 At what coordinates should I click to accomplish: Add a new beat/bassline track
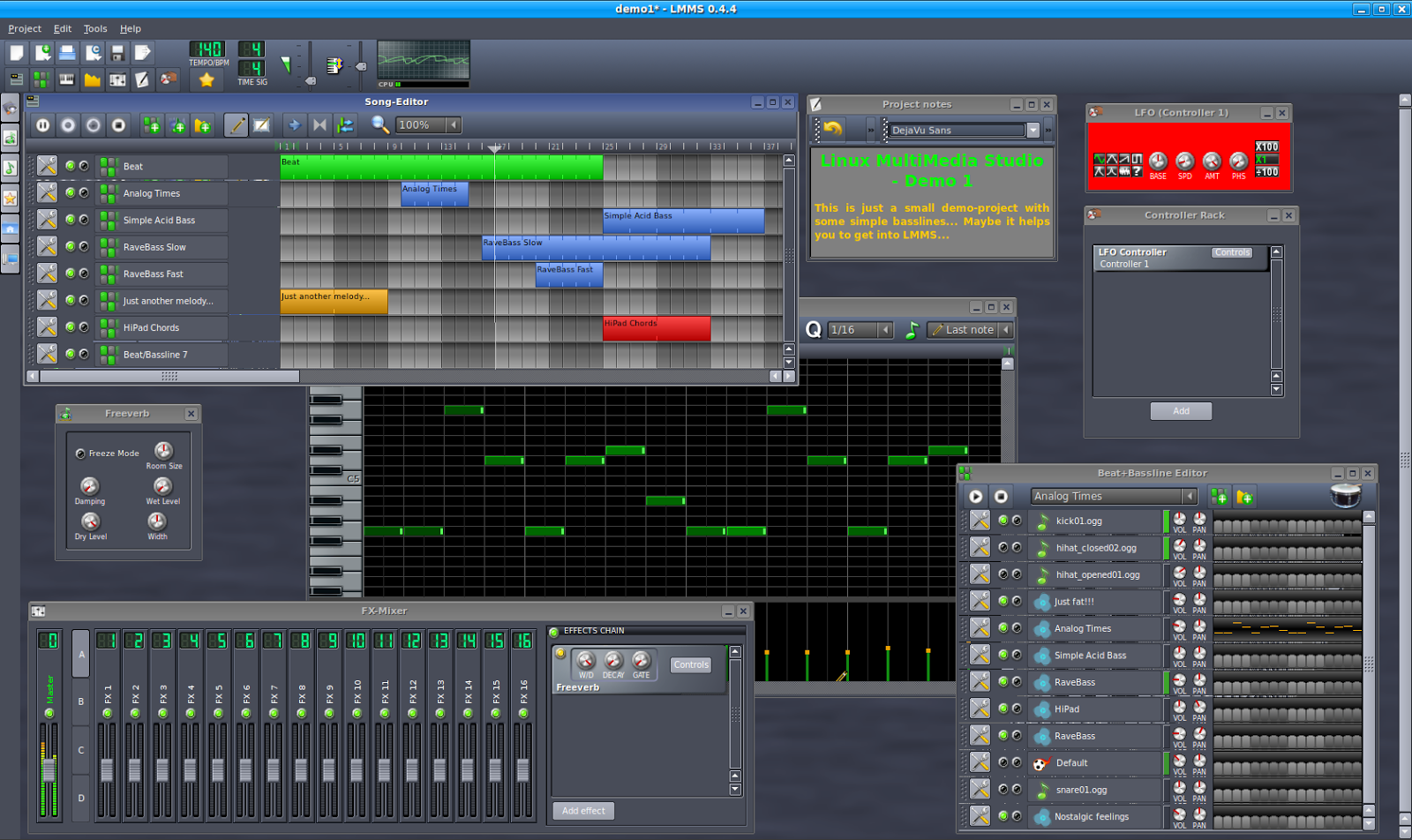(x=153, y=124)
